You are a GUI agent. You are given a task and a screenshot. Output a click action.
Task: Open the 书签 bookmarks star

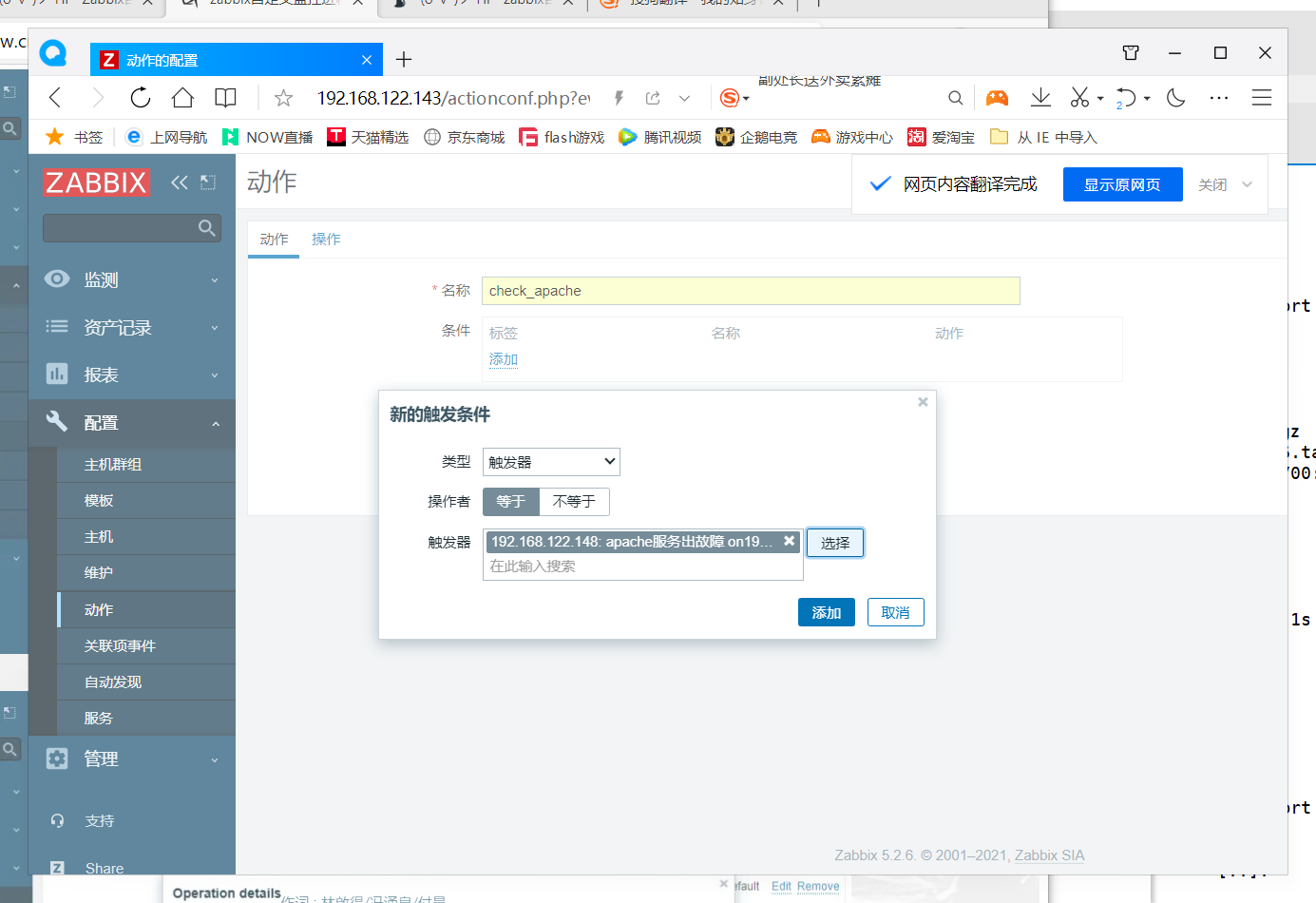(74, 137)
